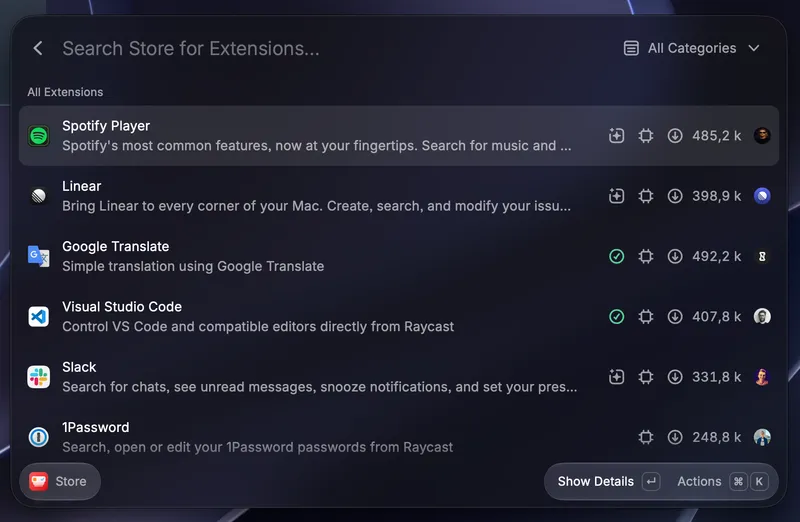
Task: Click the 248,8 k download count
Action: [716, 437]
